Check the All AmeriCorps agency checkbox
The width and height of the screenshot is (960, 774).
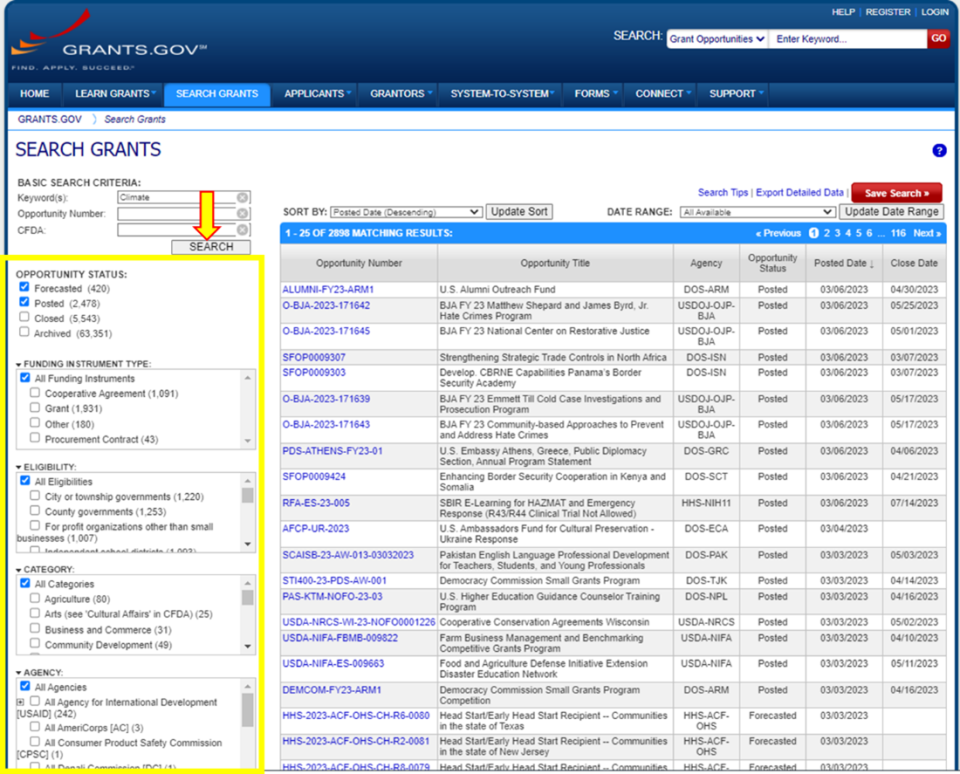[x=35, y=726]
